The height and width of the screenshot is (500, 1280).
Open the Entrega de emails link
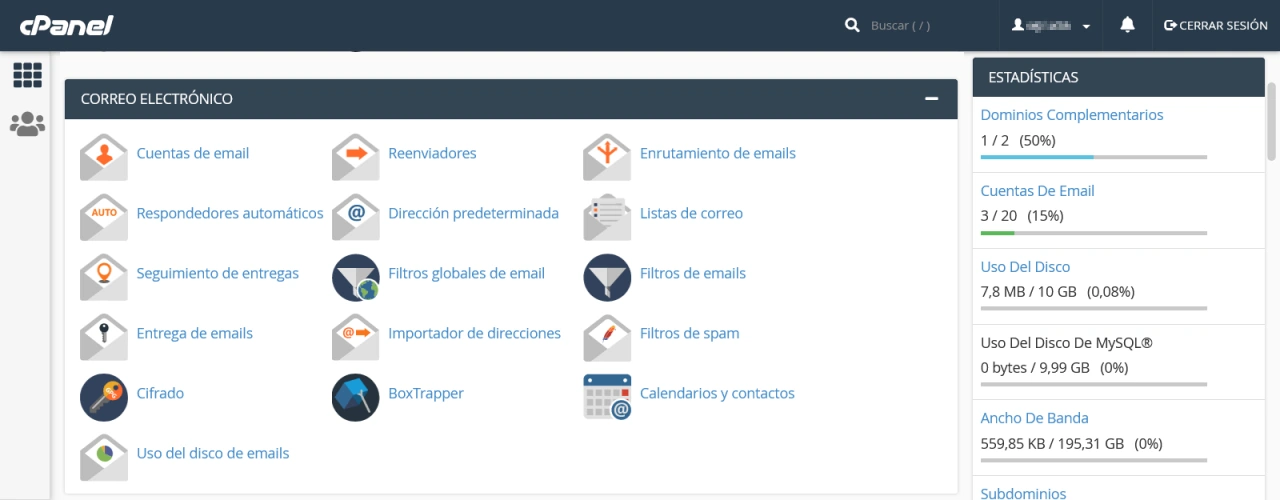pyautogui.click(x=195, y=333)
